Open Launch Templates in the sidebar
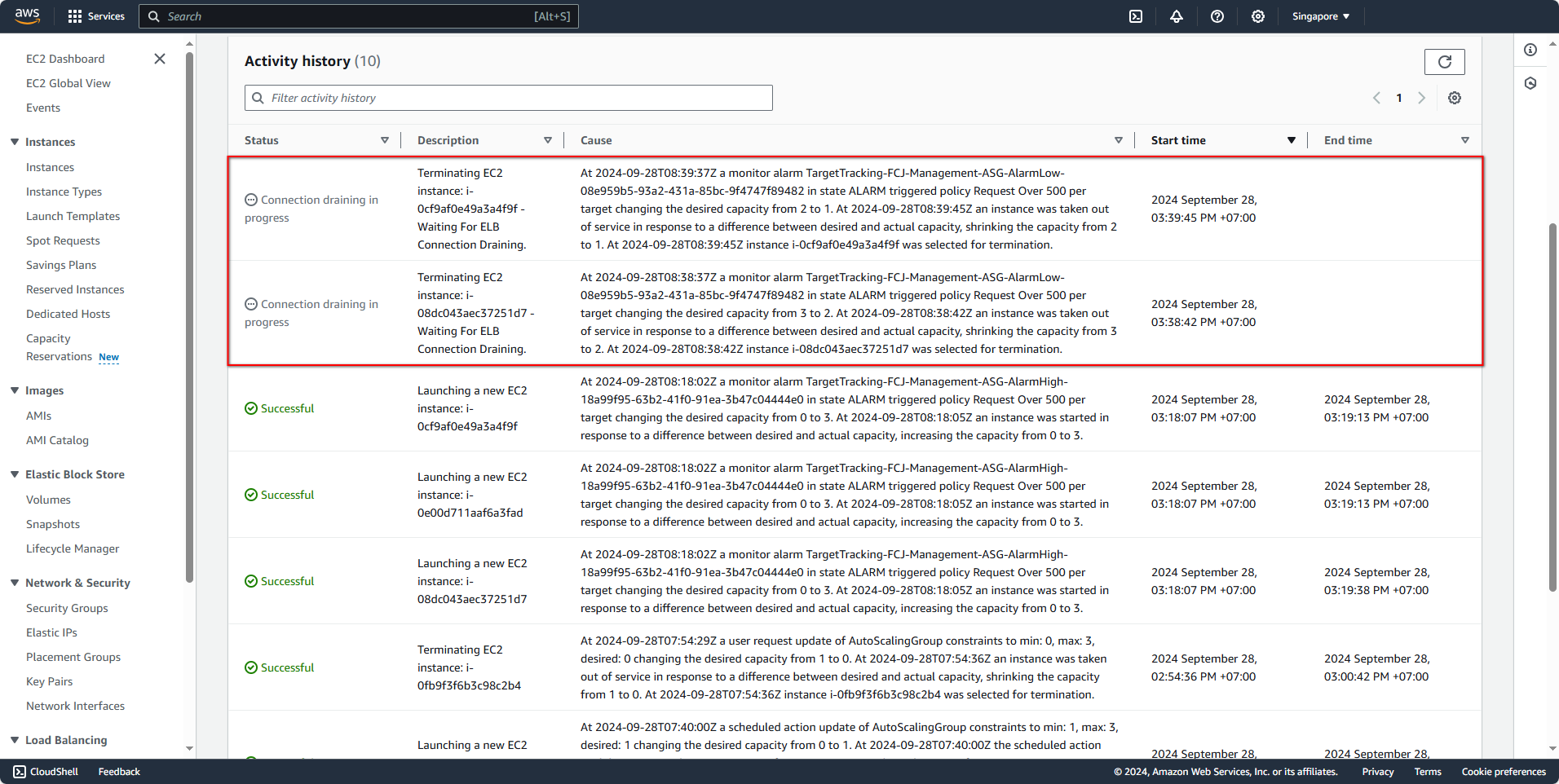This screenshot has height=784, width=1559. [73, 216]
